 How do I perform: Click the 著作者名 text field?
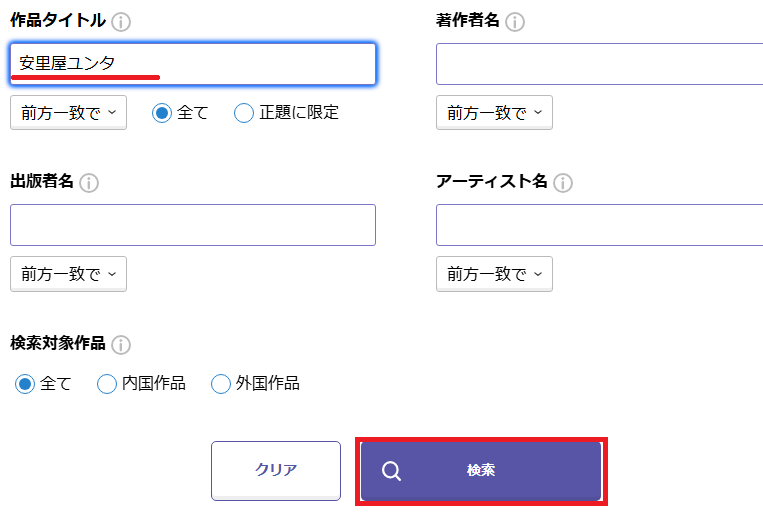click(600, 64)
